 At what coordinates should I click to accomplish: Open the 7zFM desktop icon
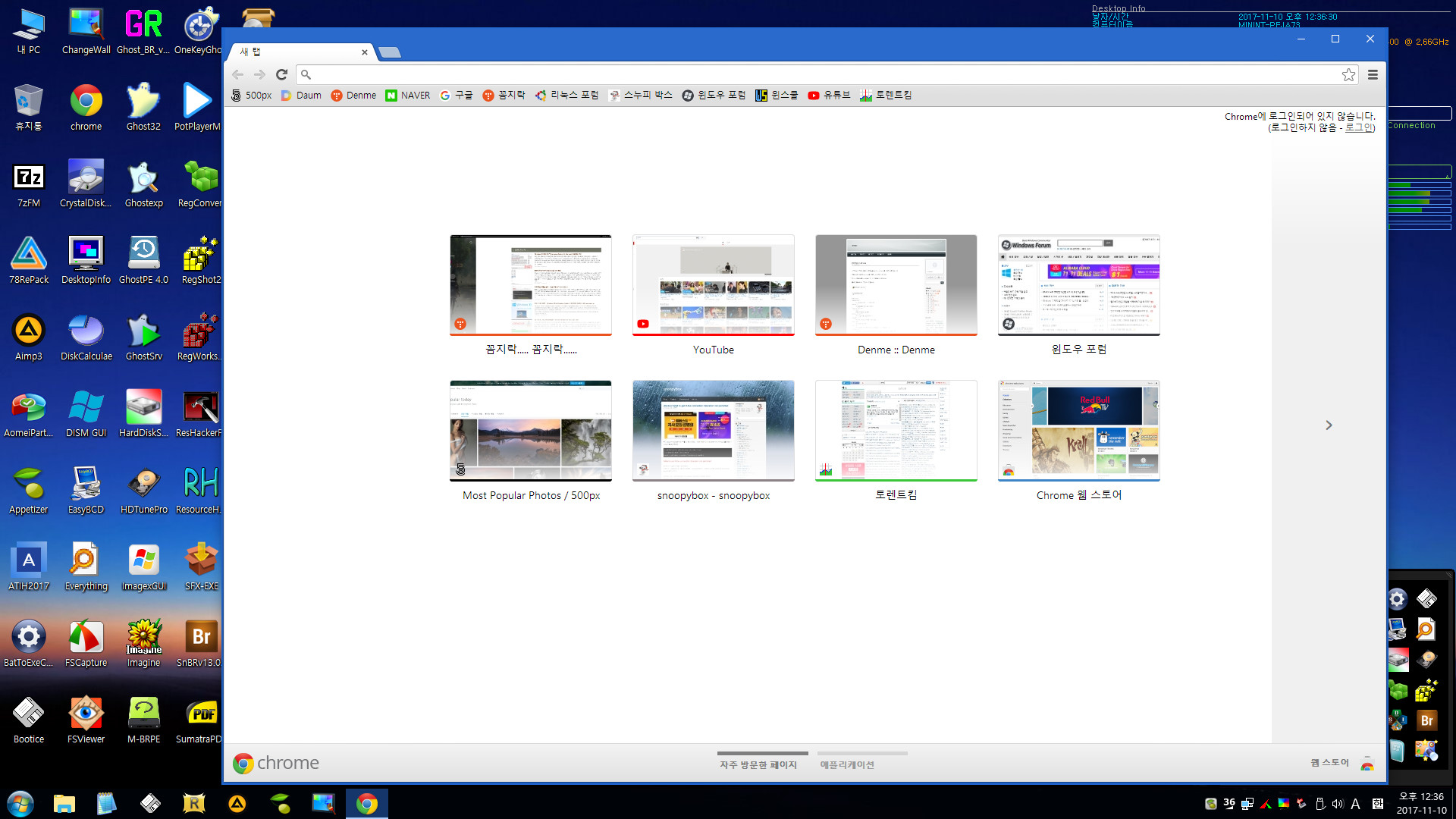click(x=29, y=185)
